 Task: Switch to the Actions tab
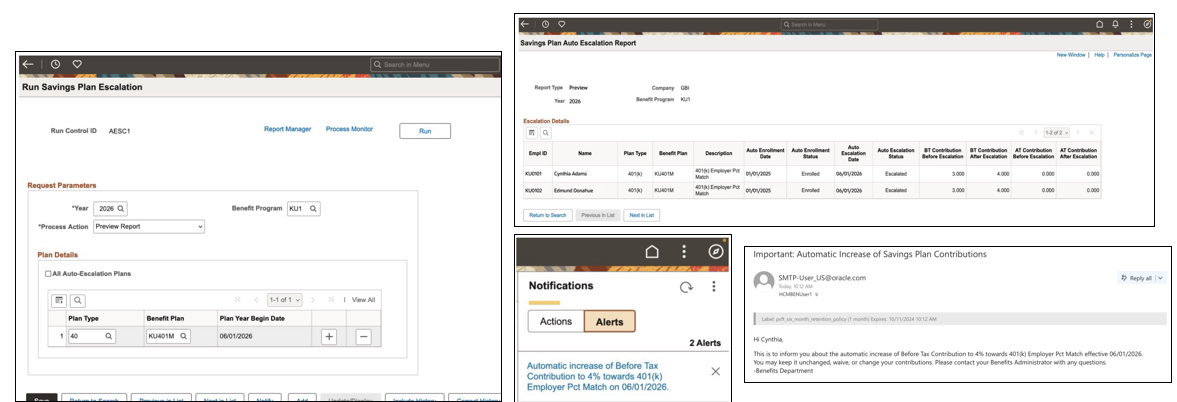(556, 322)
